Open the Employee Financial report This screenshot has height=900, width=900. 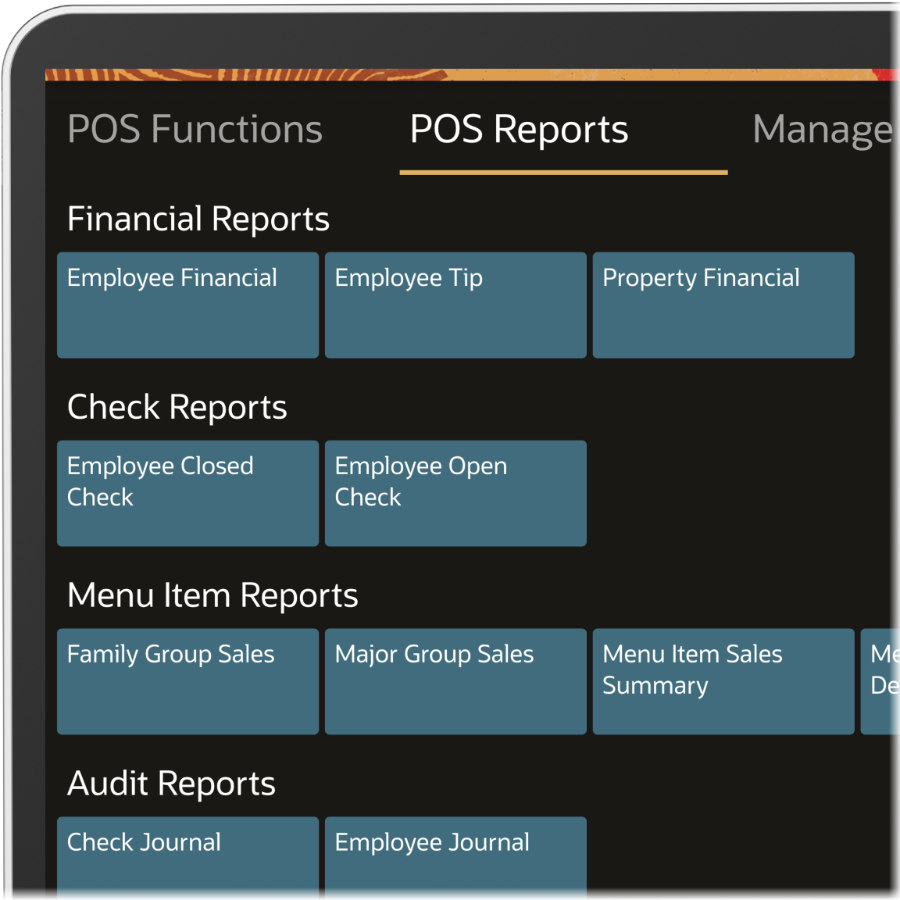188,305
